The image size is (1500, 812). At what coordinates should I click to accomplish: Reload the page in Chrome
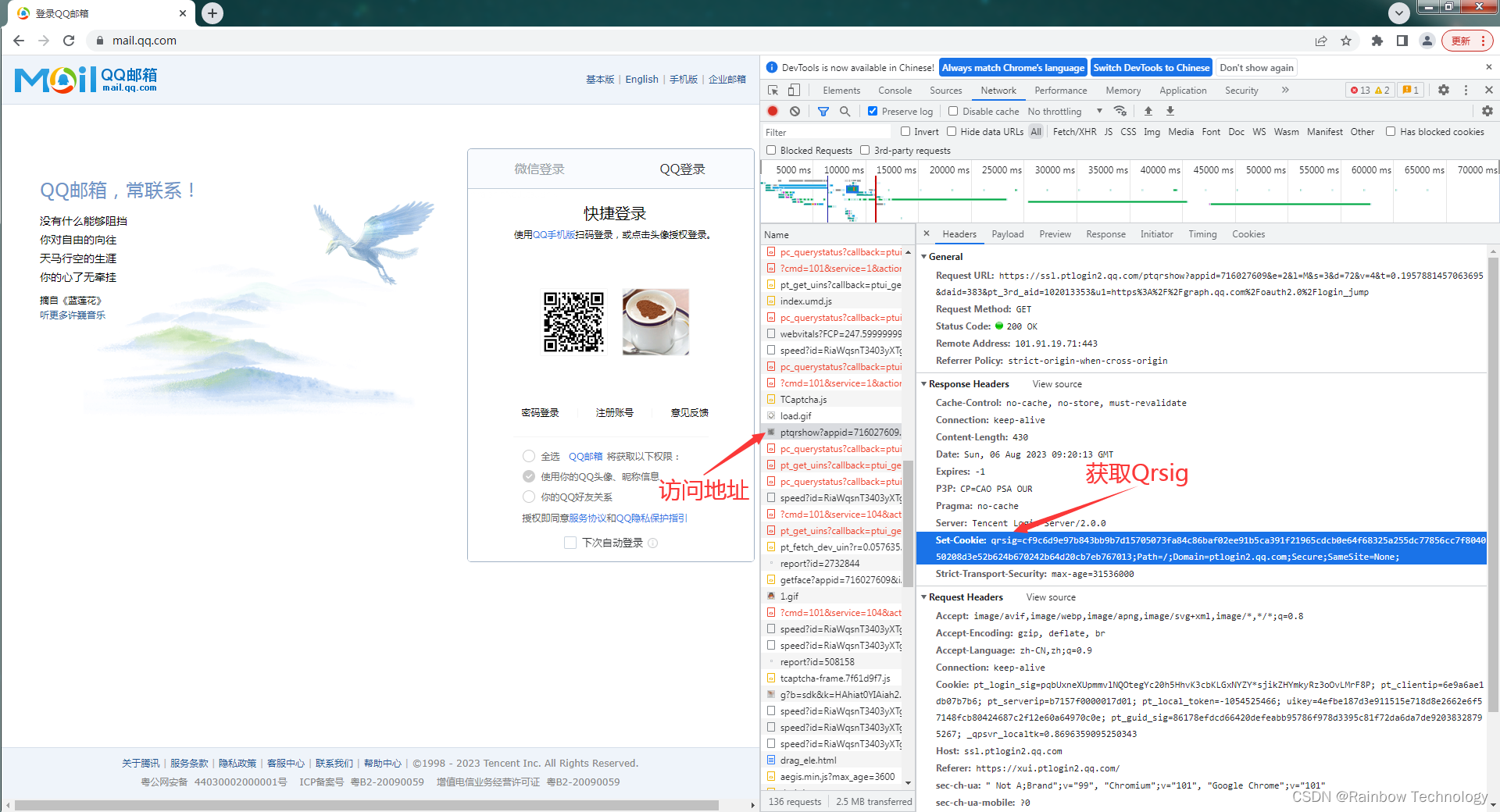[x=69, y=41]
